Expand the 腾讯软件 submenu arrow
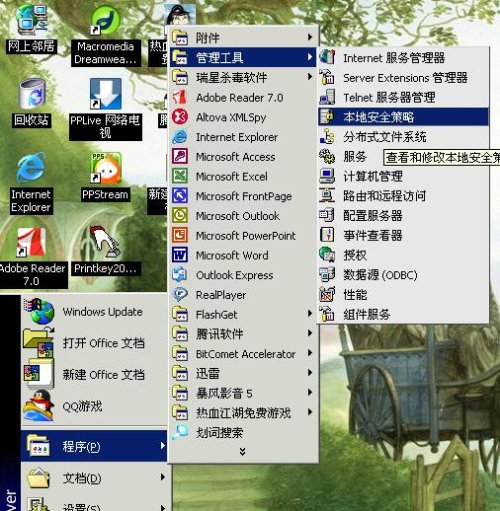Viewport: 500px width, 511px height. tap(310, 333)
